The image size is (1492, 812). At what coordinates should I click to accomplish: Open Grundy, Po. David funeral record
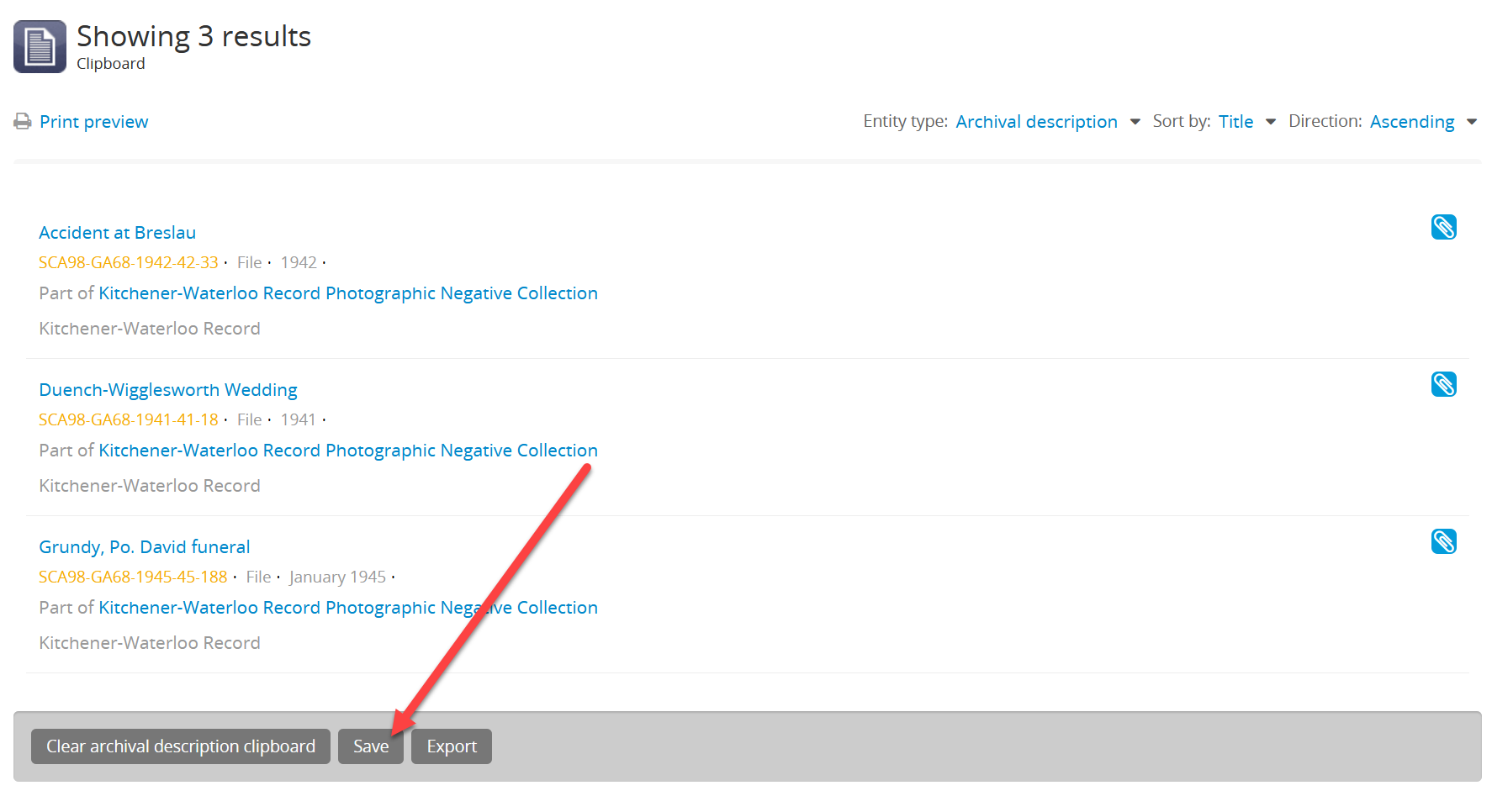point(145,547)
